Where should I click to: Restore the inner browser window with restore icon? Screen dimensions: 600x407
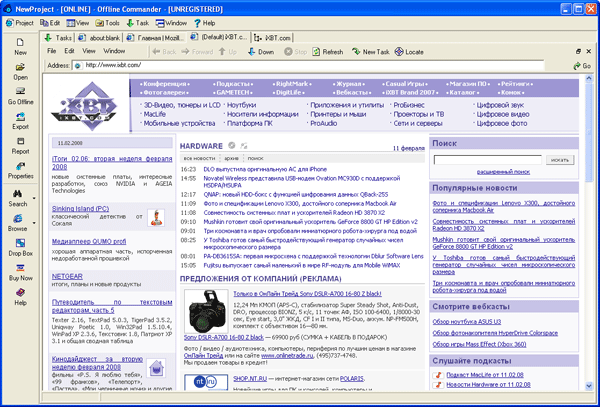(x=578, y=51)
